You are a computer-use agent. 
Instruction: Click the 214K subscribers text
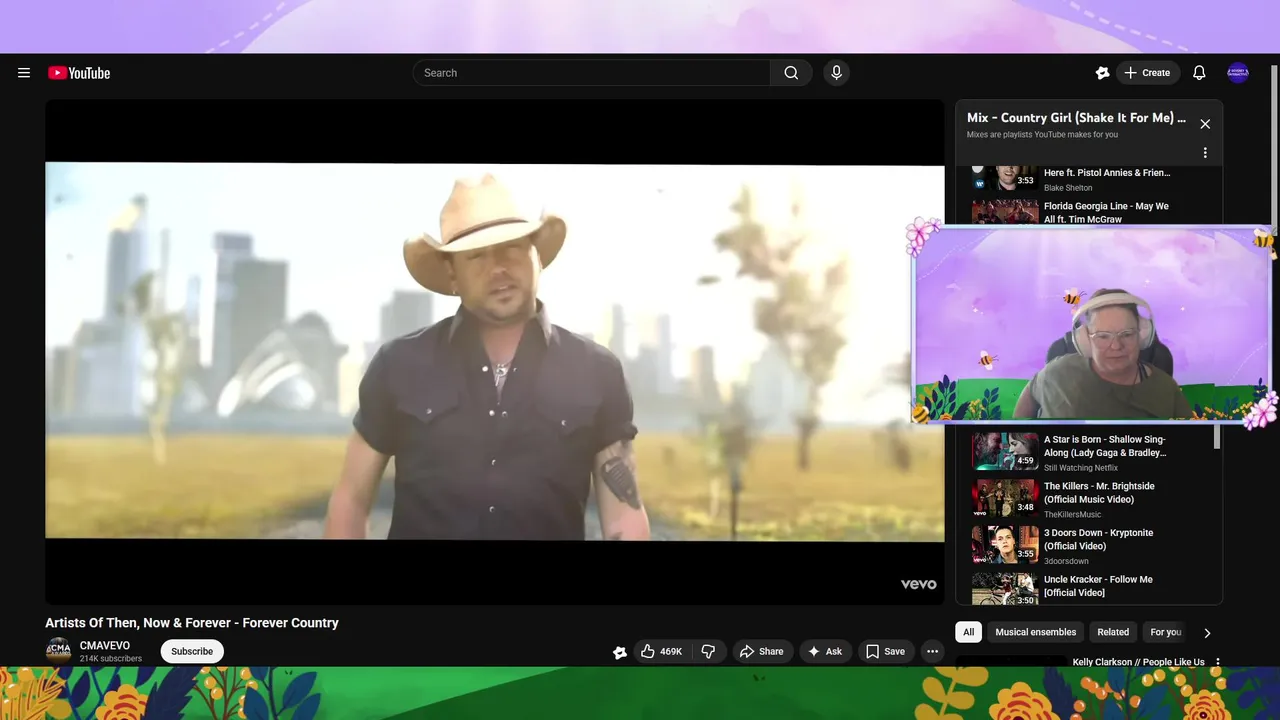tap(111, 659)
